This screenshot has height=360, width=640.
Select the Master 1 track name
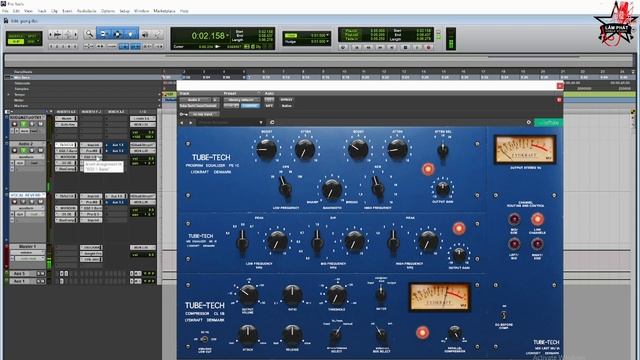tap(27, 247)
